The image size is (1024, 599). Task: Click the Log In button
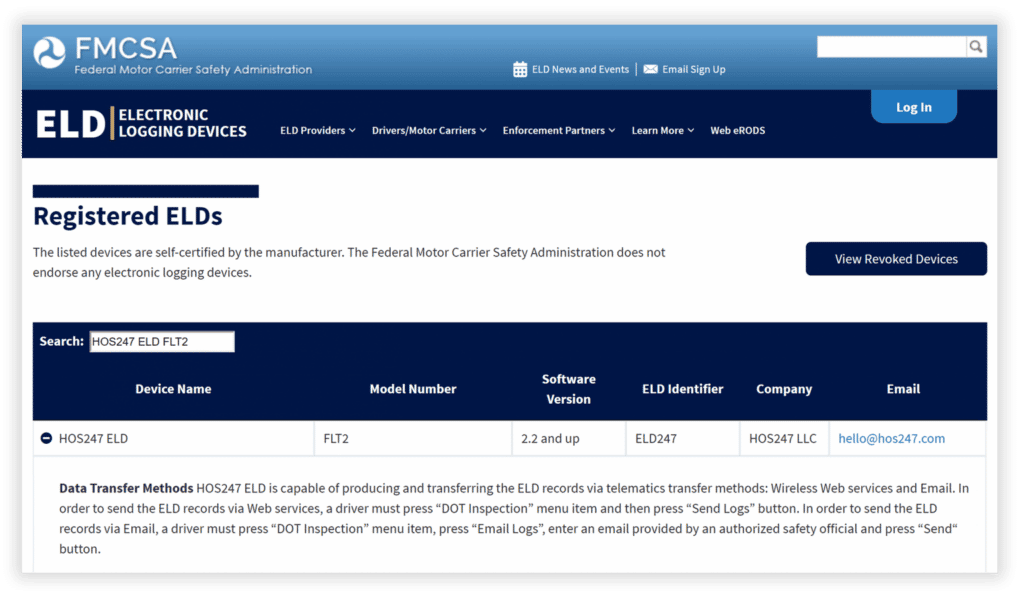[913, 106]
